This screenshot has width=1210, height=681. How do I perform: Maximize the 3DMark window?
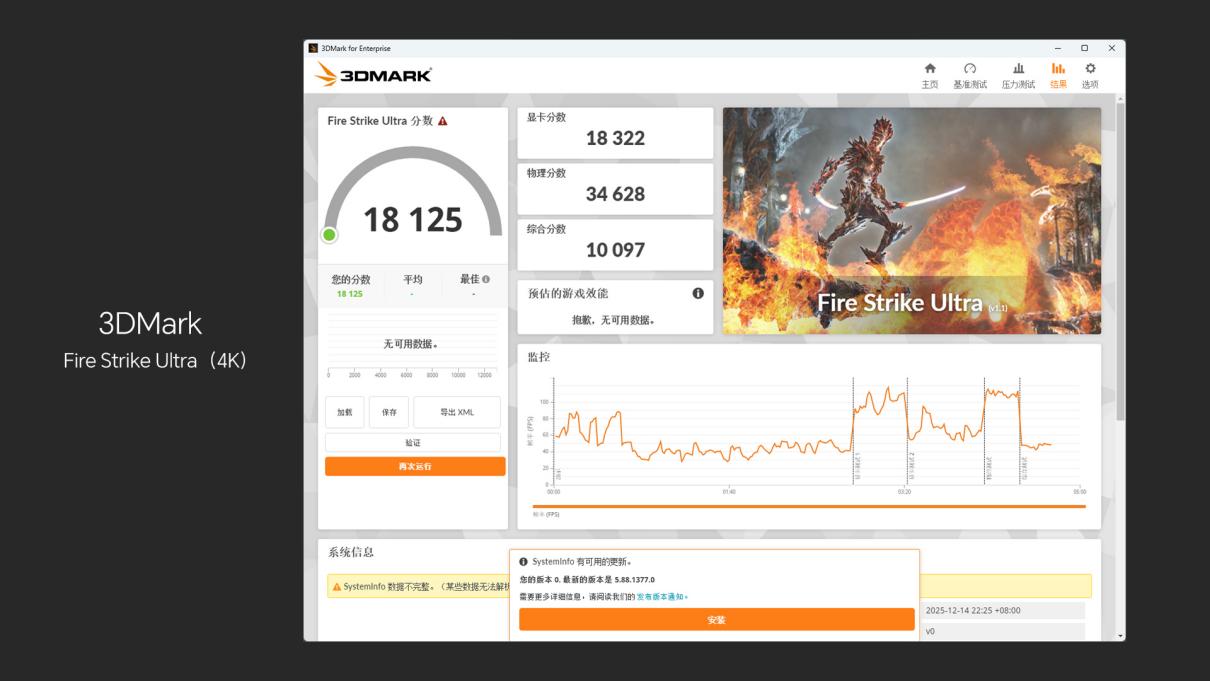(x=1084, y=48)
